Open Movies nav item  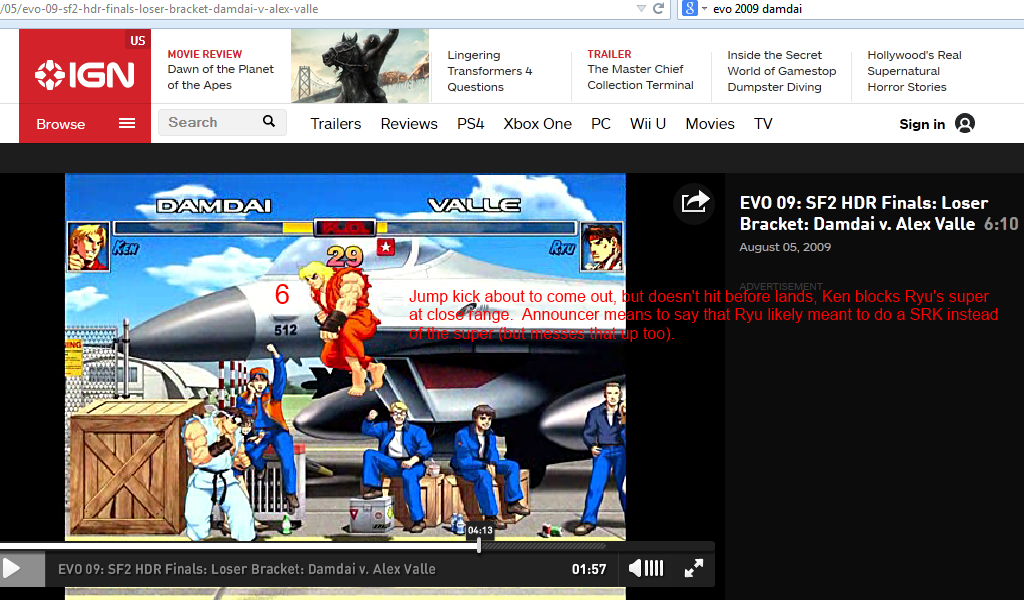coord(710,123)
